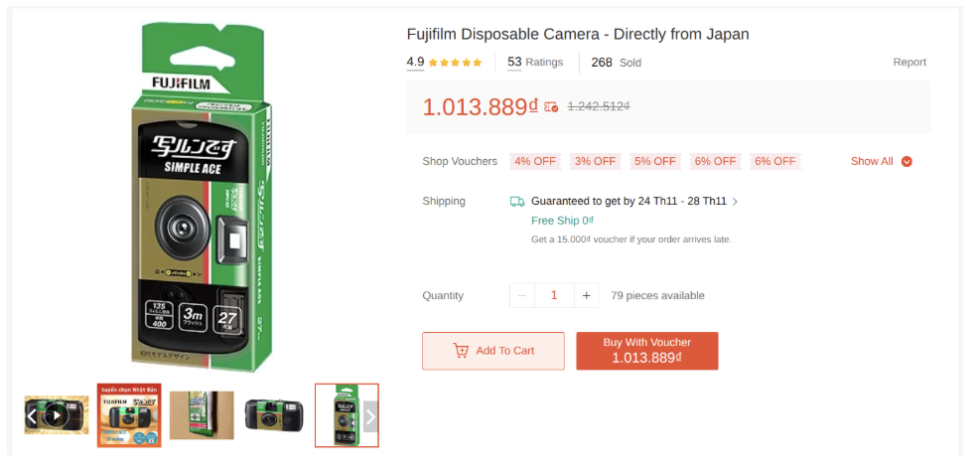Expand shipping details chevron after delivery dates
The image size is (980, 474).
coord(735,202)
